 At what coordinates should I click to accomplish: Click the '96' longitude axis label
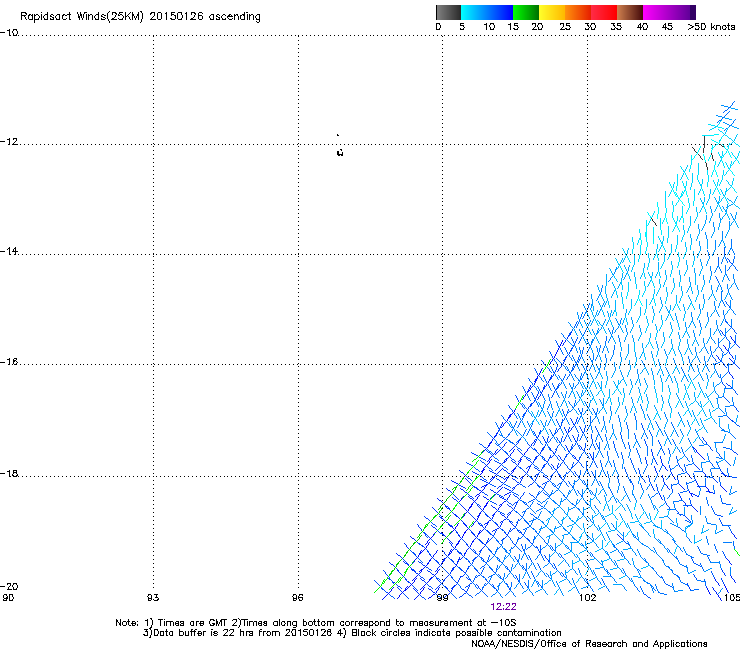pos(297,598)
